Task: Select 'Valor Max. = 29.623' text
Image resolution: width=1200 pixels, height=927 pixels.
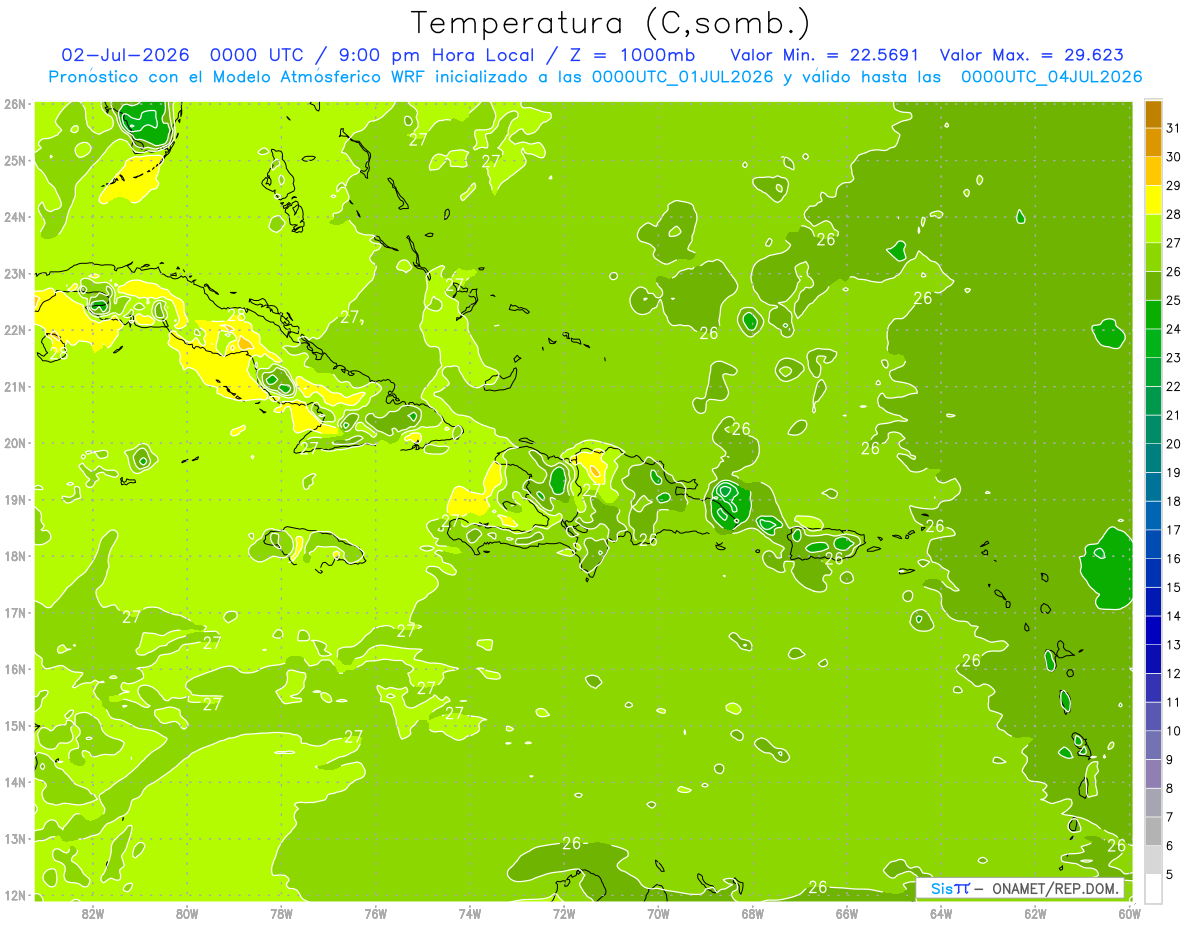Action: (x=1031, y=55)
